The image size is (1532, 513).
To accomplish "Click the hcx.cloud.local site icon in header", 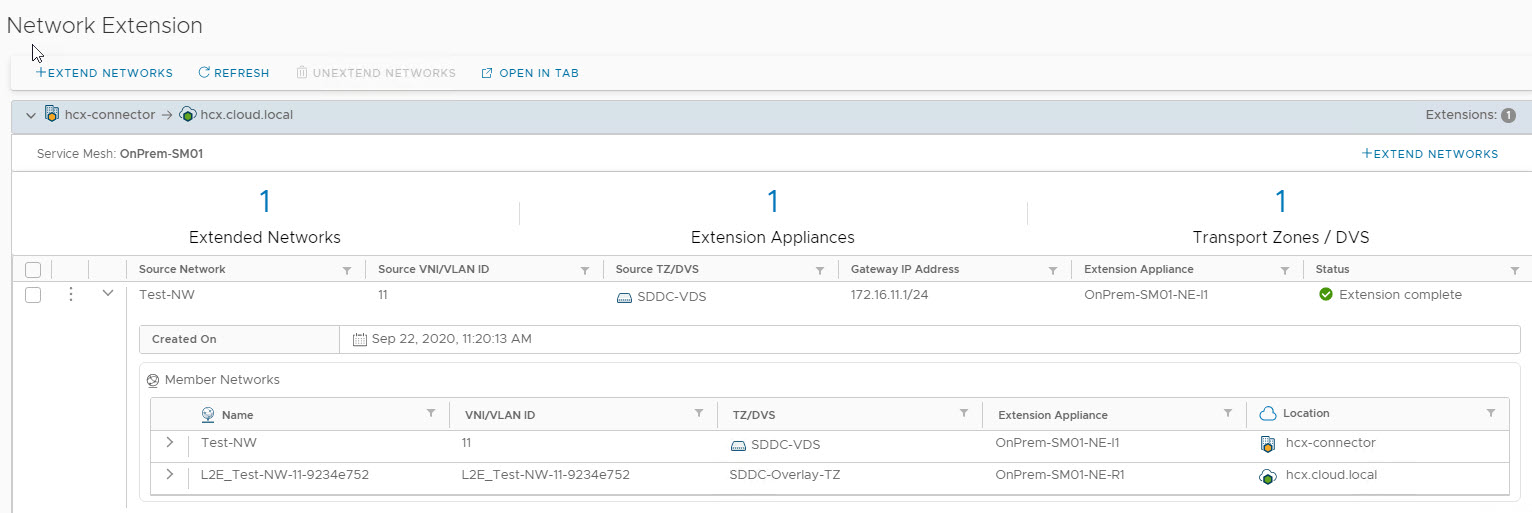I will 187,115.
